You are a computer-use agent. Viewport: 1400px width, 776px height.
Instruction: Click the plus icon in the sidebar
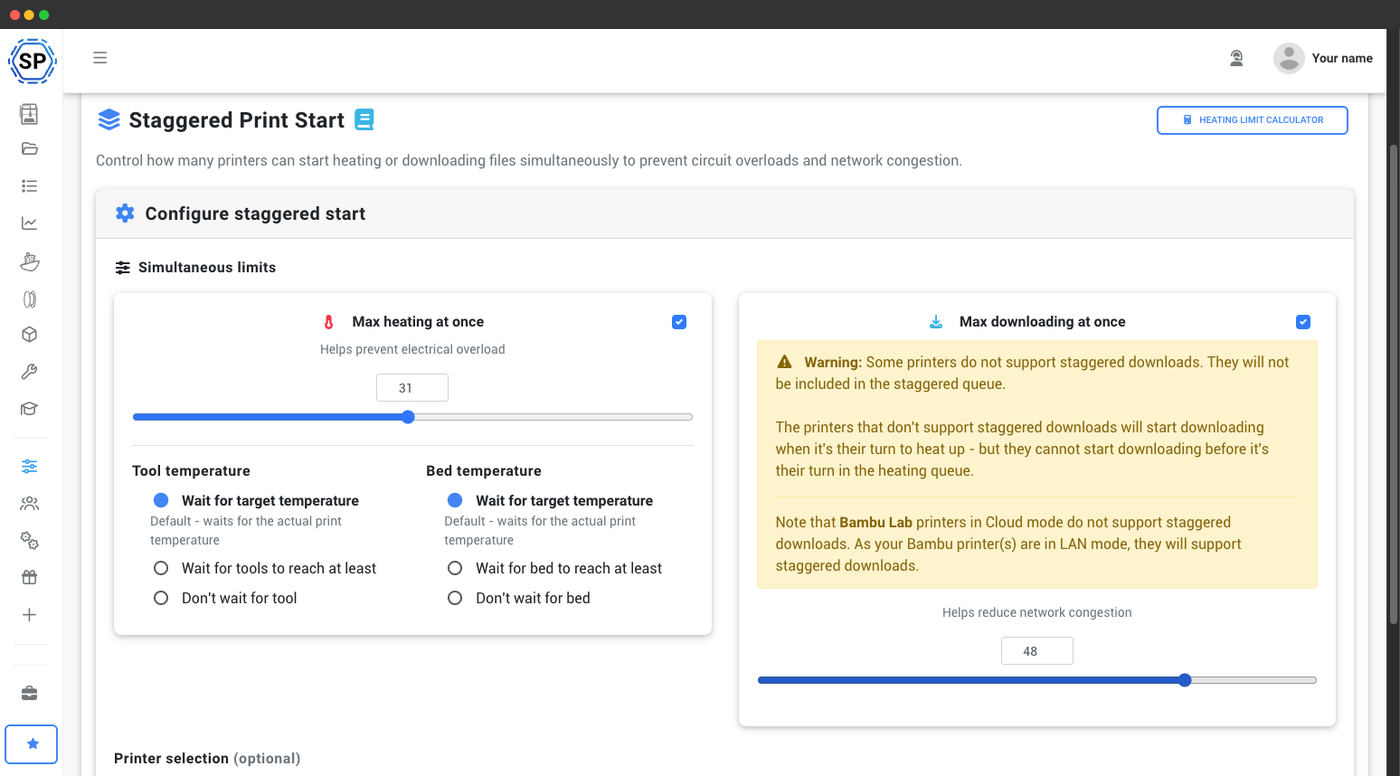click(x=29, y=615)
